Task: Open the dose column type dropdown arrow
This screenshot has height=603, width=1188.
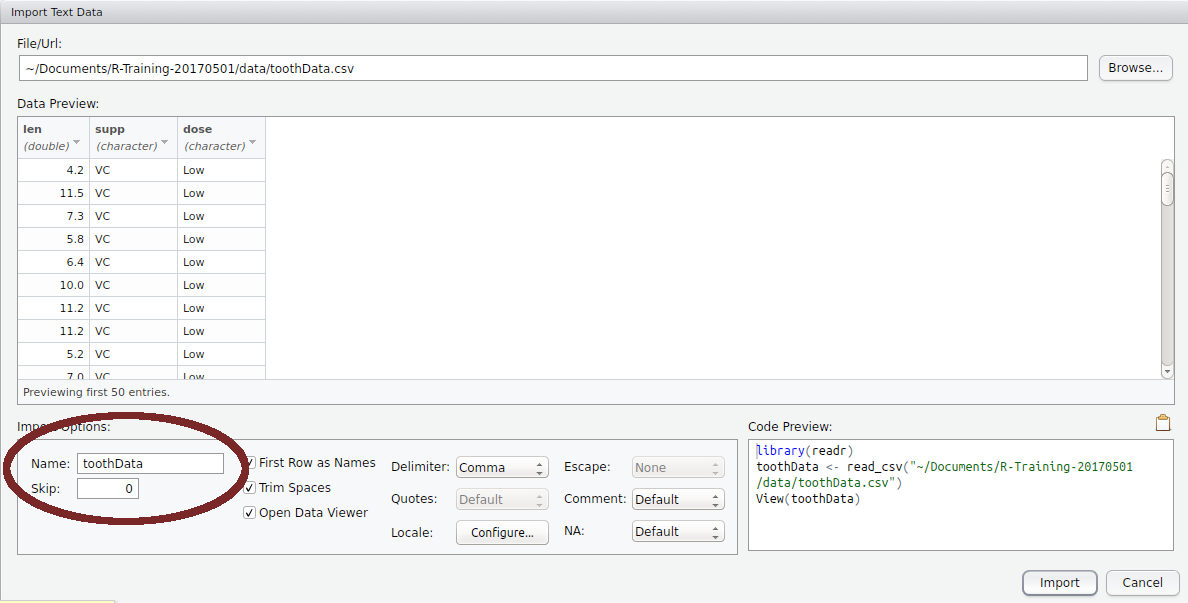Action: coord(253,143)
